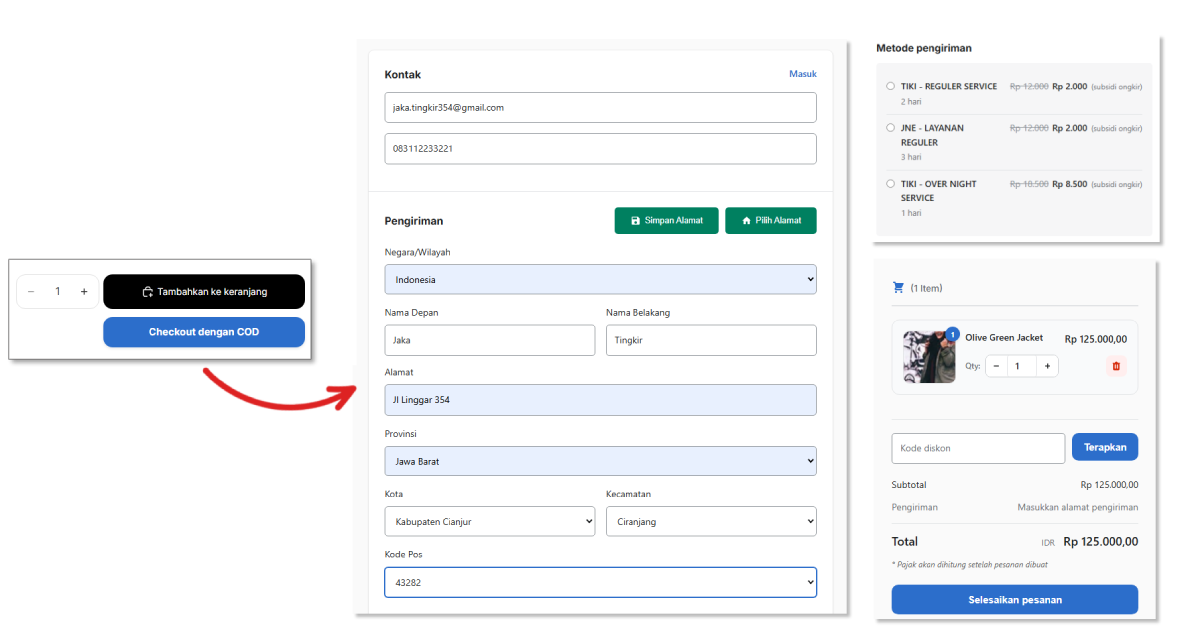Screen dimensions: 1200x643
Task: Choose TIKI - Over Night Service radio
Action: pos(890,184)
